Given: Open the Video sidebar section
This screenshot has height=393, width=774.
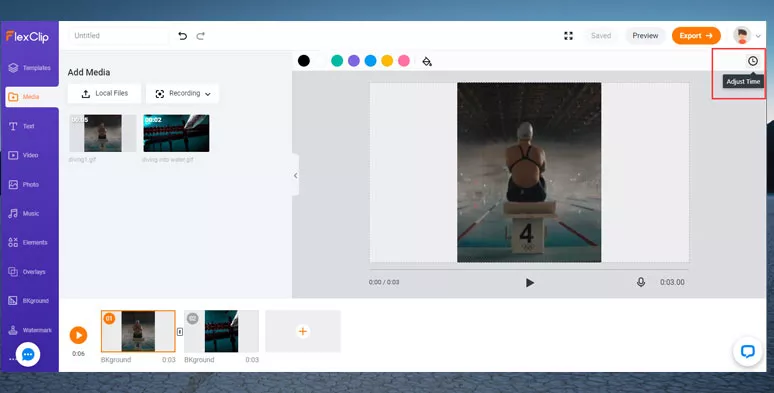Looking at the screenshot, I should click(x=24, y=155).
